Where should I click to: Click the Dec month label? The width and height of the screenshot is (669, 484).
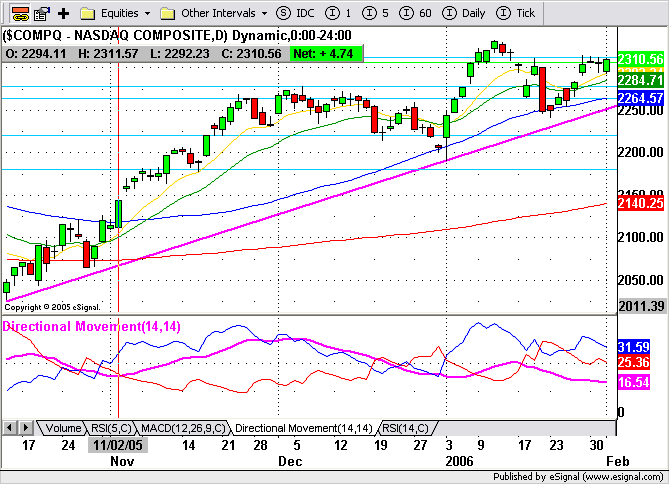coord(290,461)
